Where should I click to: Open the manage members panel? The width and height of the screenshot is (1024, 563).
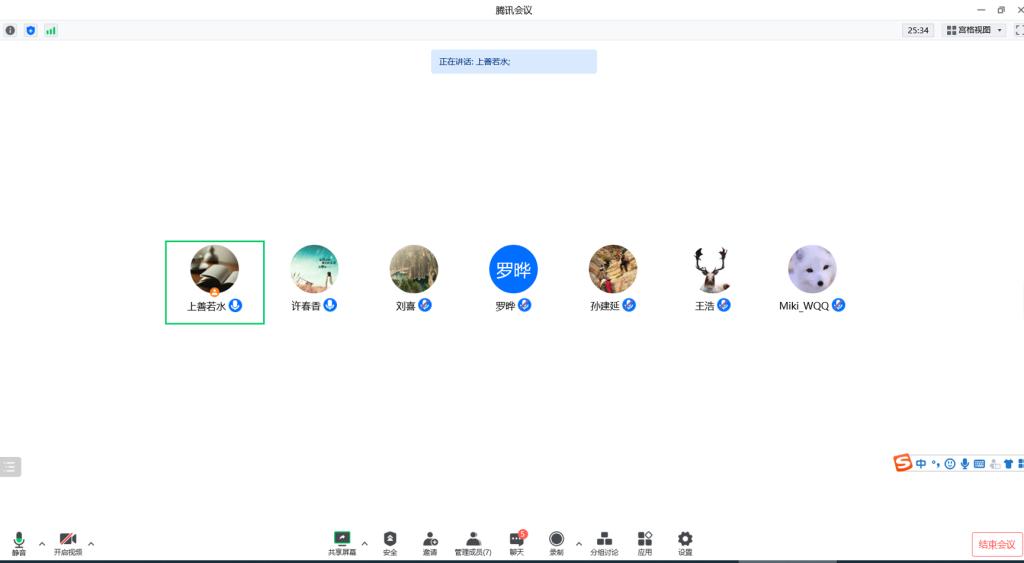[473, 542]
